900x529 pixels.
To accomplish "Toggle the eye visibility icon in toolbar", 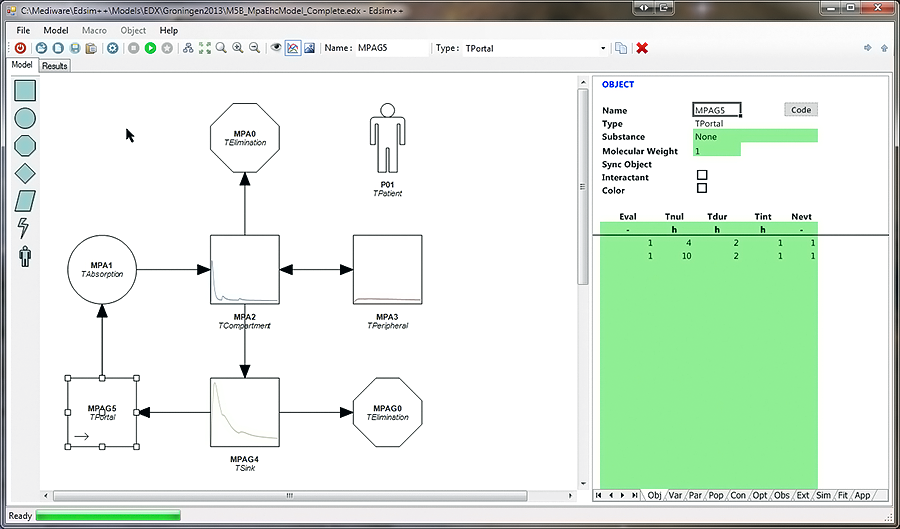I will 276,48.
